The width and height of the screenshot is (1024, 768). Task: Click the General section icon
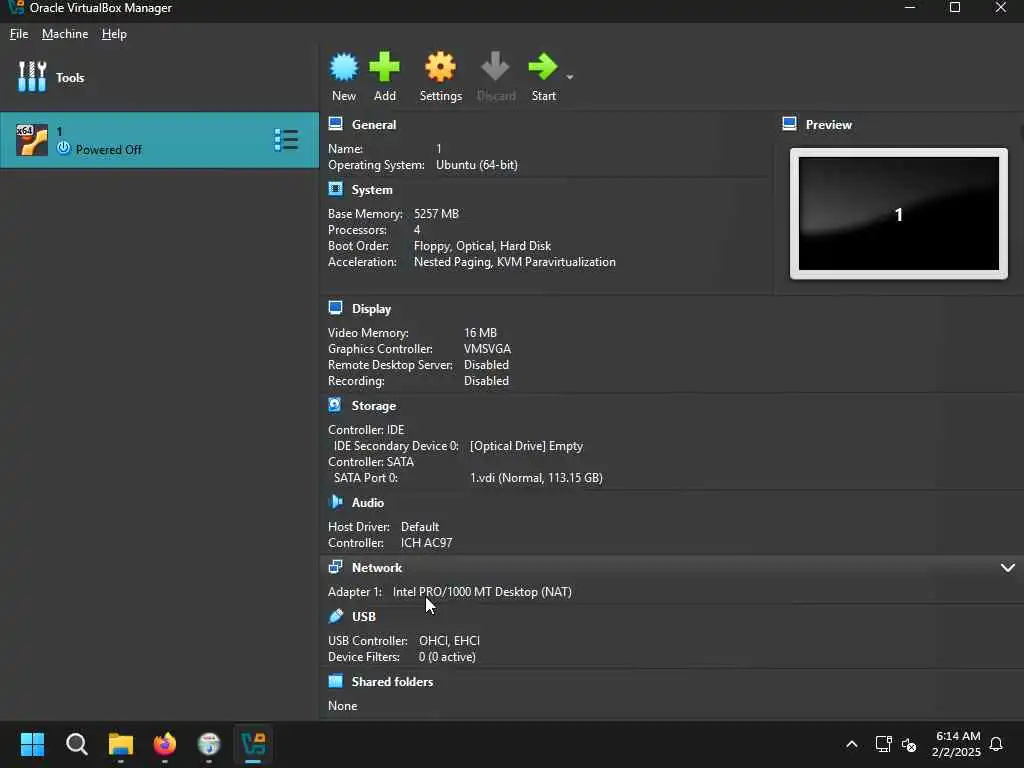[336, 124]
